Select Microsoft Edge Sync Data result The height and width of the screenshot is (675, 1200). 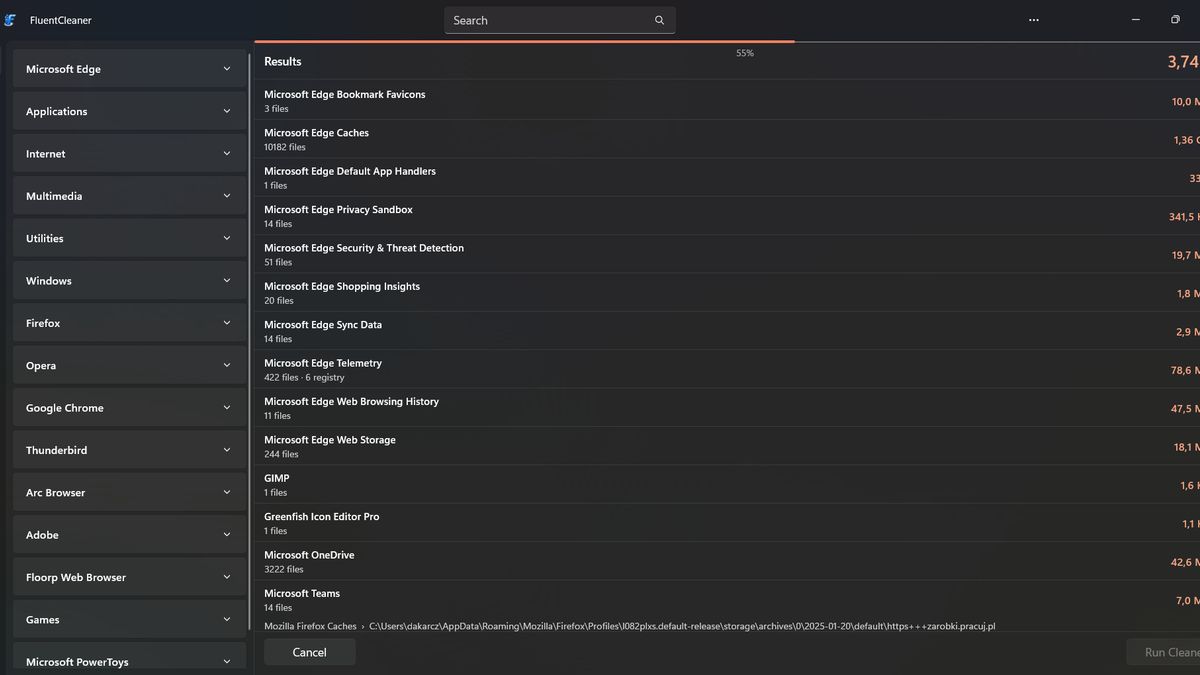coord(727,331)
